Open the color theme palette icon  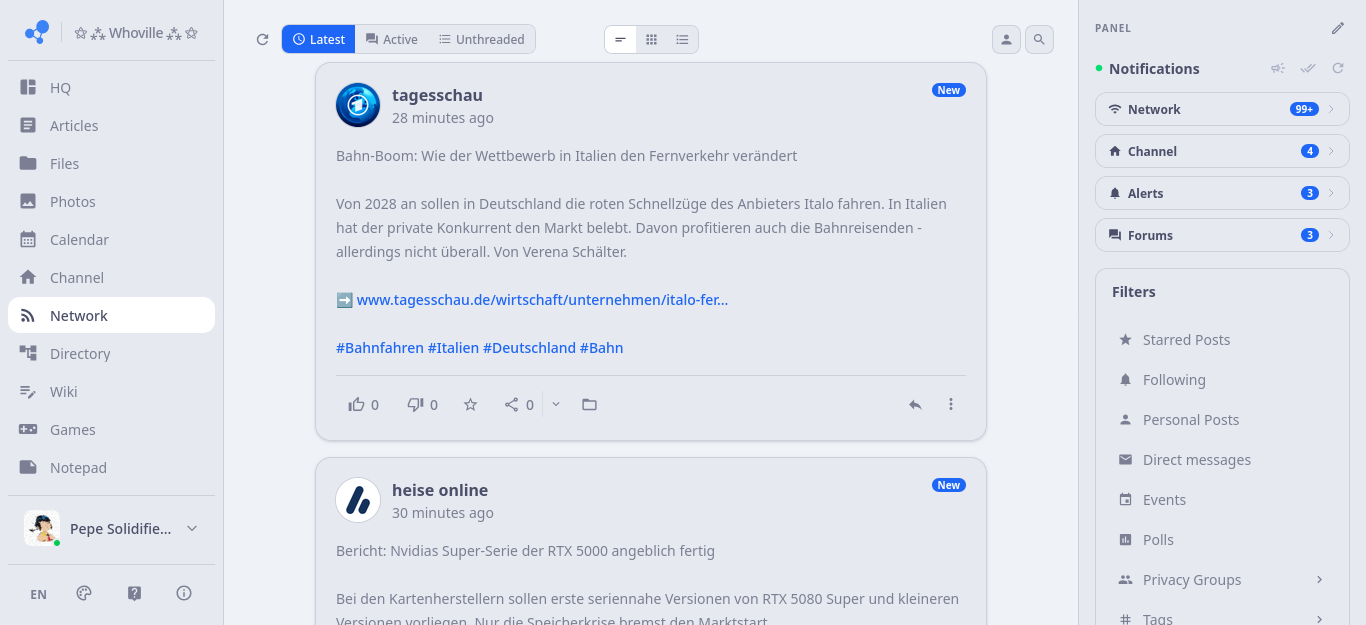(x=84, y=593)
